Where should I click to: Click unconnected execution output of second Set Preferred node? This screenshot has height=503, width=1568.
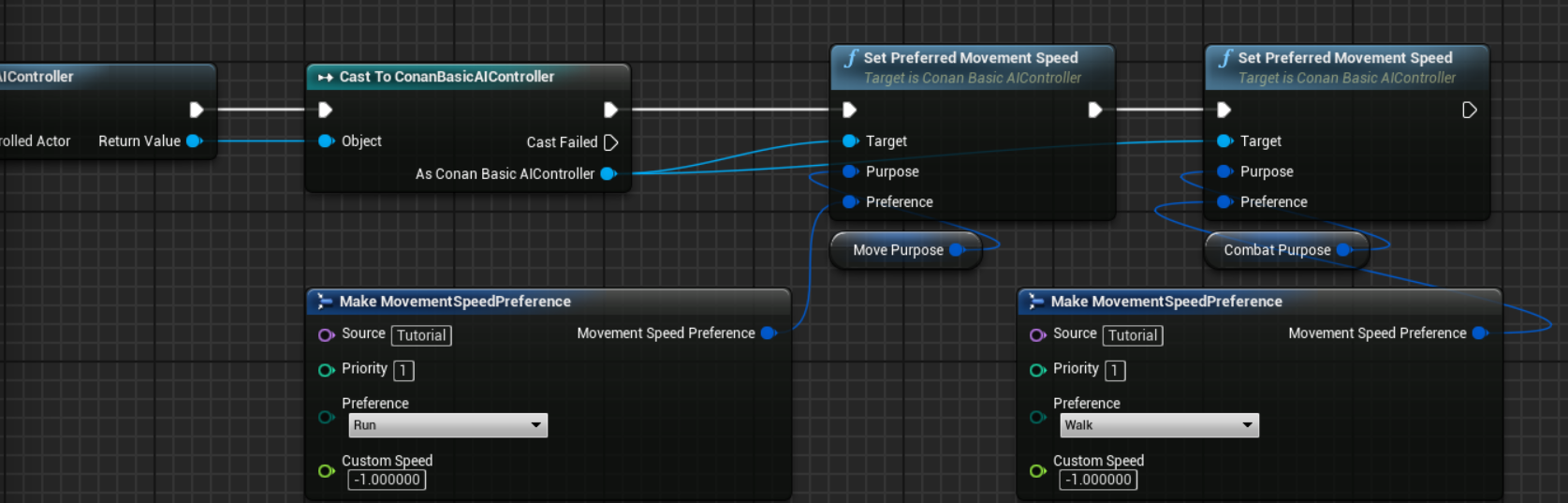1469,111
